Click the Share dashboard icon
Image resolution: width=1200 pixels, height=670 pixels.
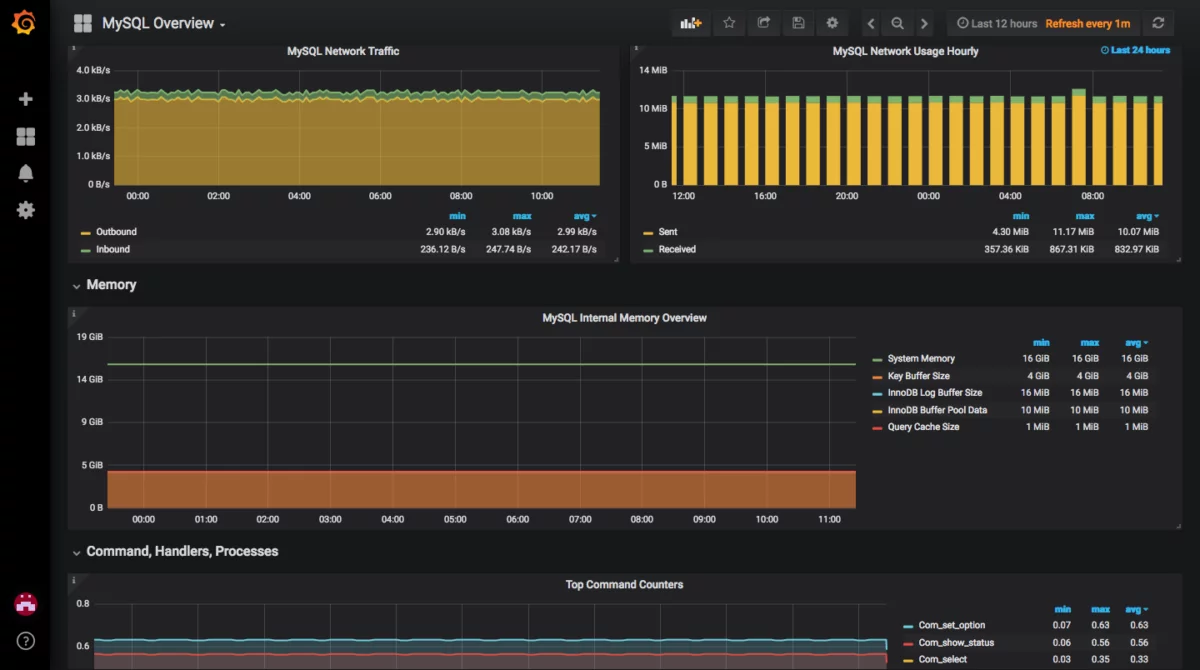coord(763,23)
